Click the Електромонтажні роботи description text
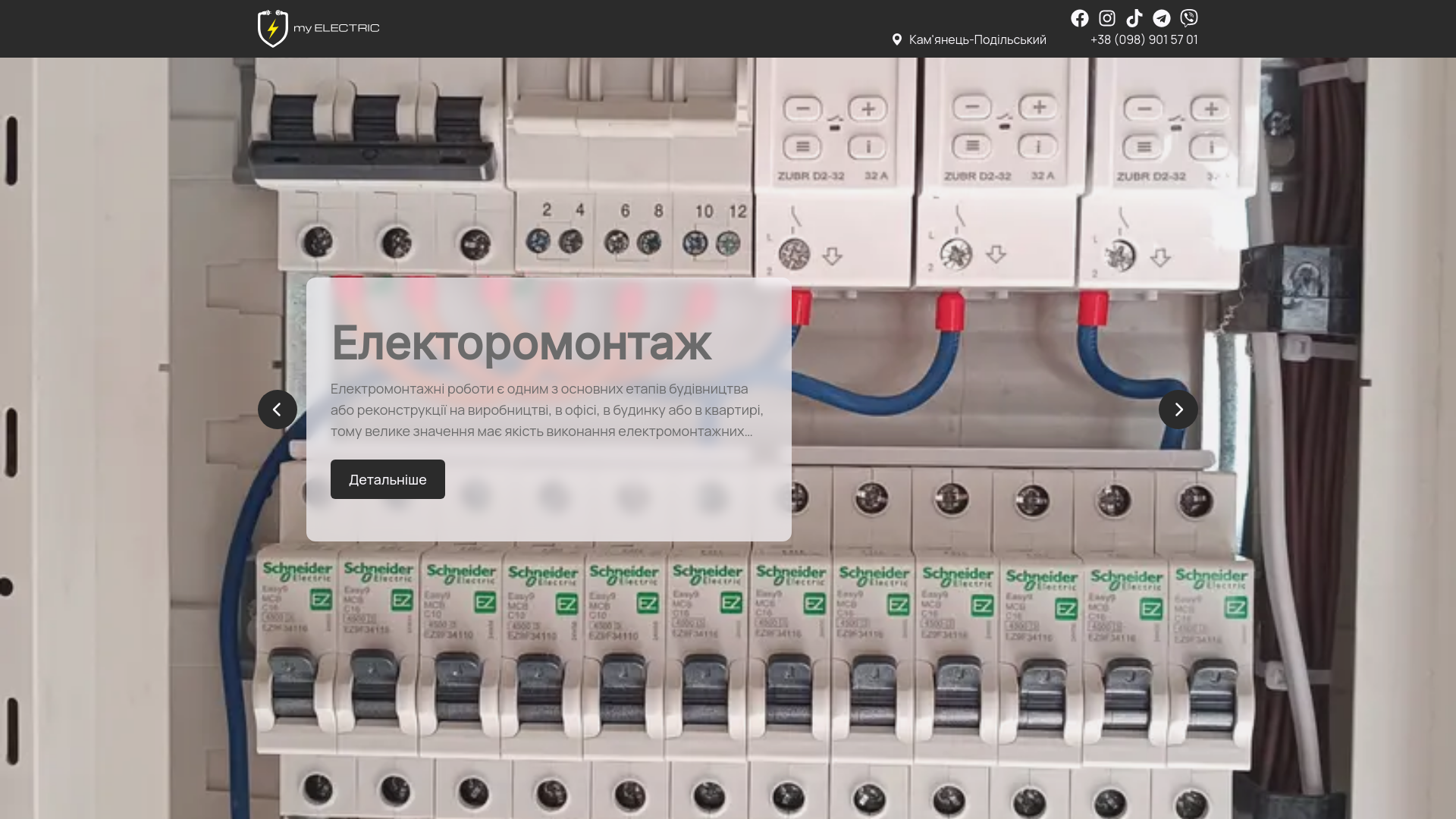Screen dimensions: 1456x819 pyautogui.click(x=548, y=409)
